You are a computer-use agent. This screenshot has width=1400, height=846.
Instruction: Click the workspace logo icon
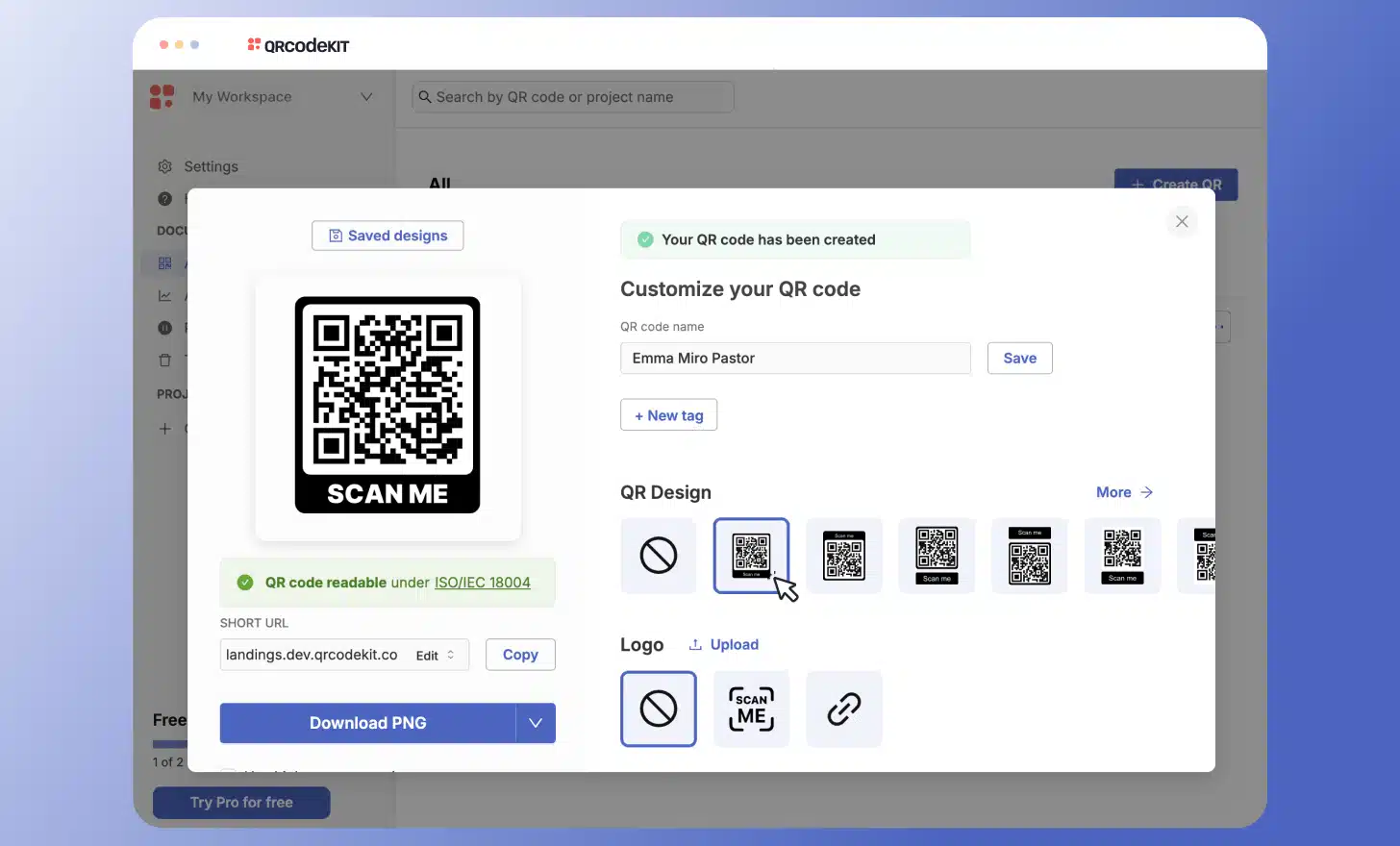tap(162, 96)
